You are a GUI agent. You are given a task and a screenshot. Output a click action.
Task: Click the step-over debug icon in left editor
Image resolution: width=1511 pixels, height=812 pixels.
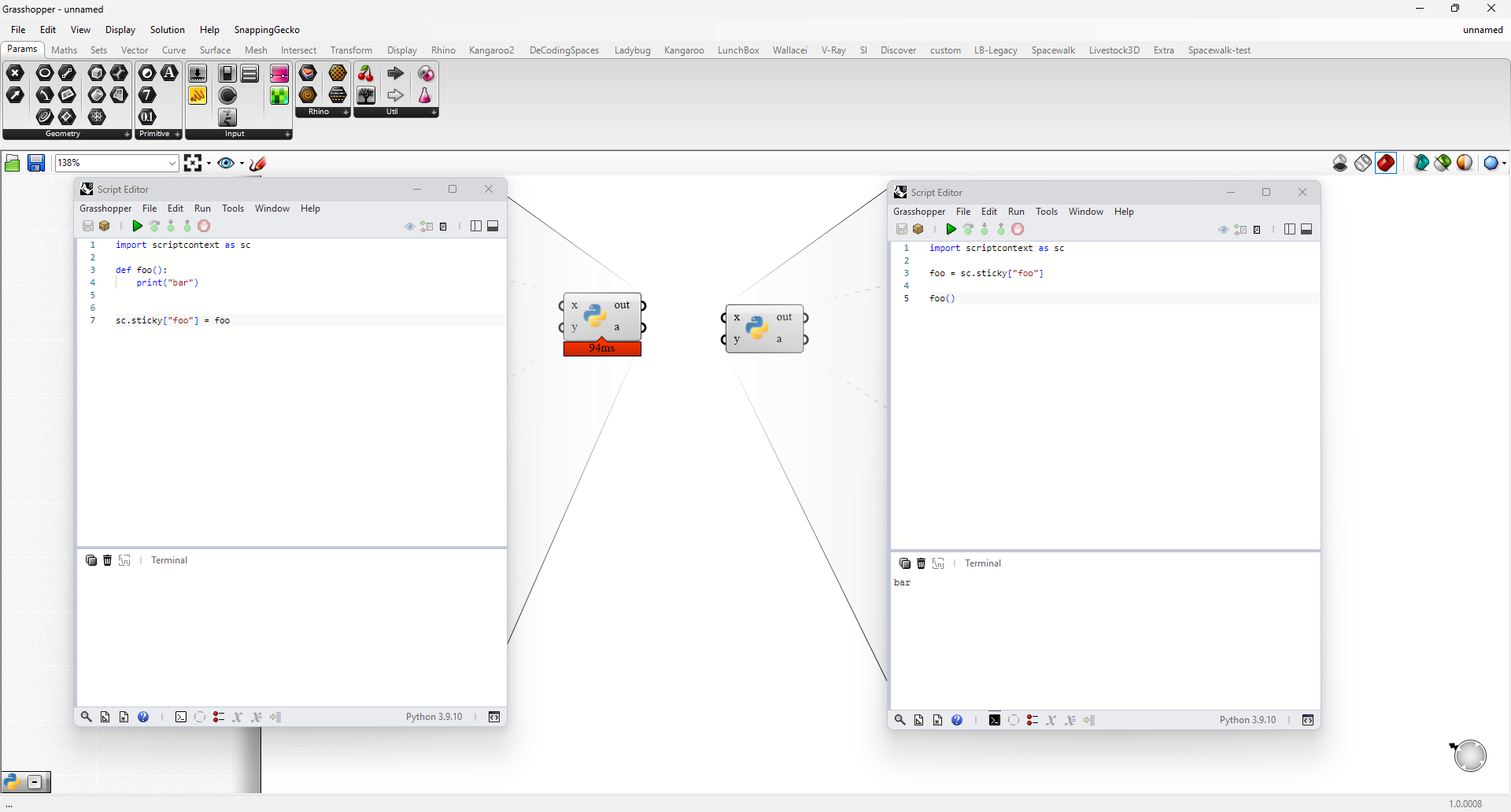coord(154,226)
